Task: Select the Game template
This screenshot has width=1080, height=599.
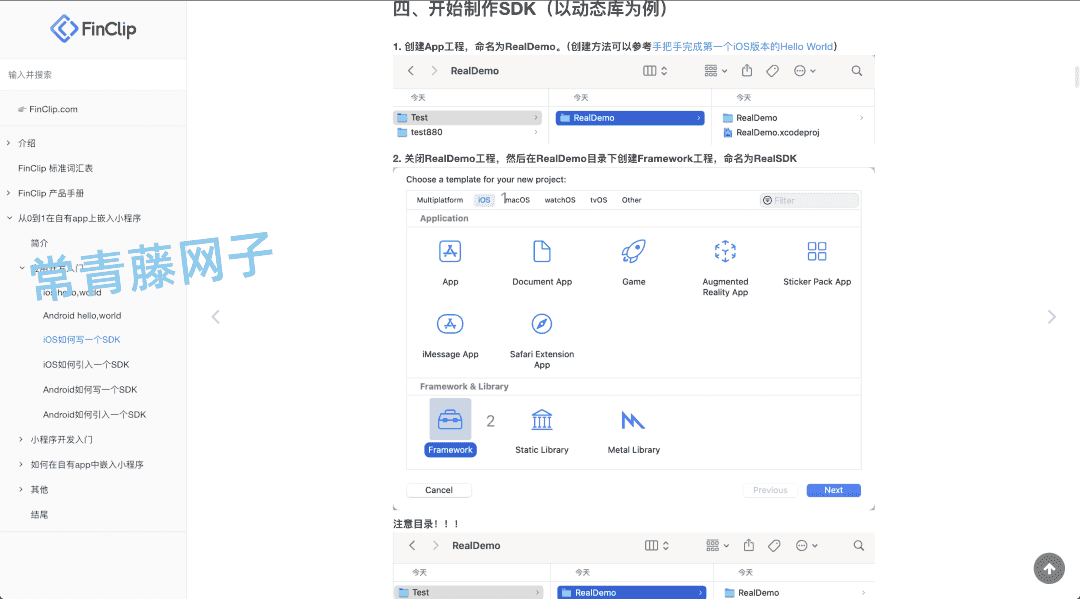Action: pyautogui.click(x=634, y=263)
